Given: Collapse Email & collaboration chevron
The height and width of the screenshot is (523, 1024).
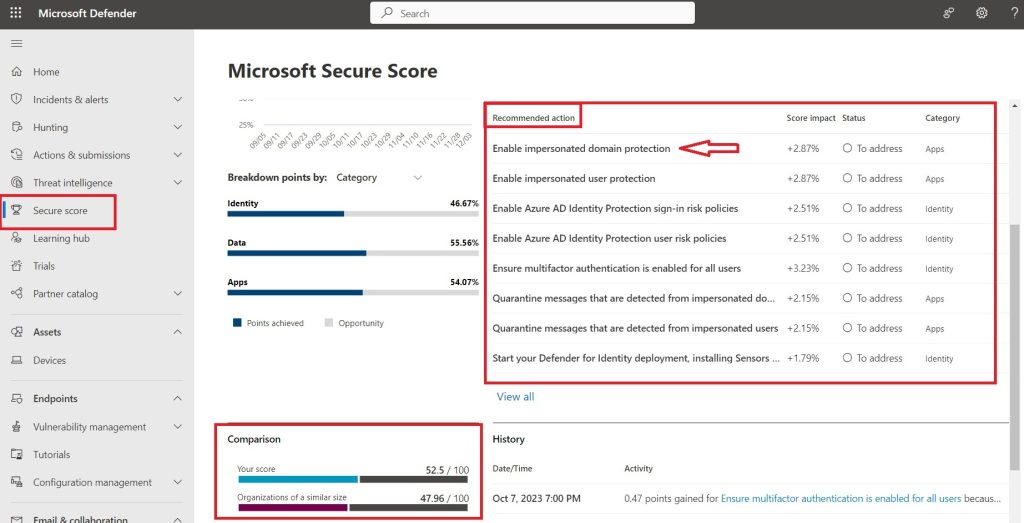Looking at the screenshot, I should 178,520.
